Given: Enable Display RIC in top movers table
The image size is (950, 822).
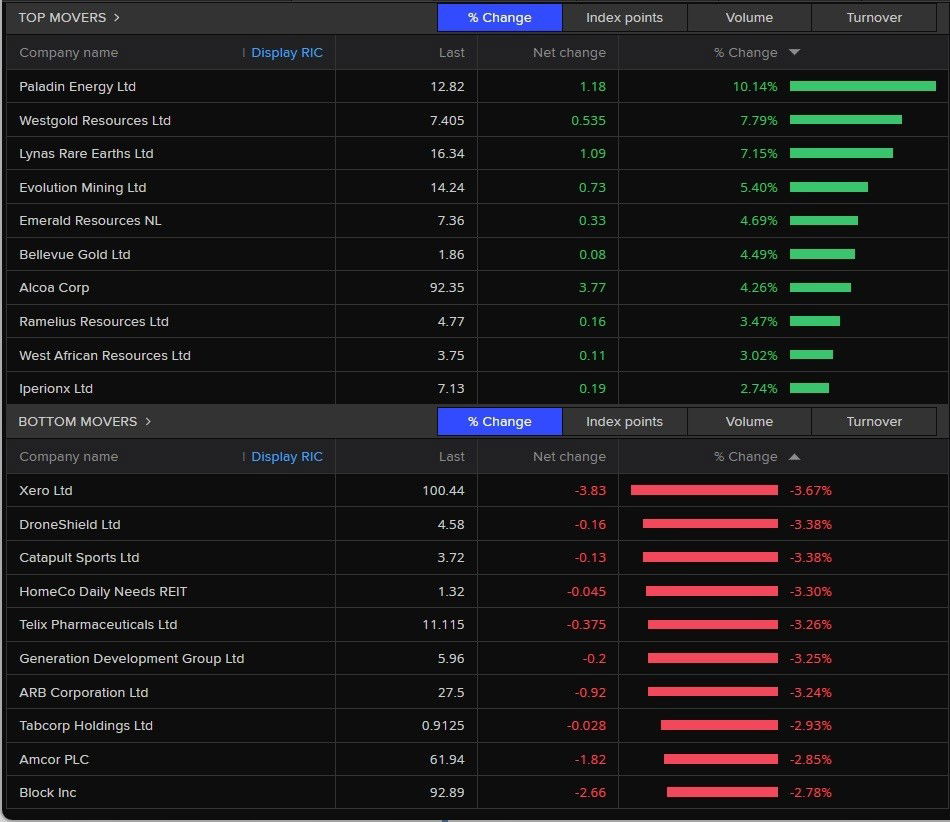Looking at the screenshot, I should (287, 53).
